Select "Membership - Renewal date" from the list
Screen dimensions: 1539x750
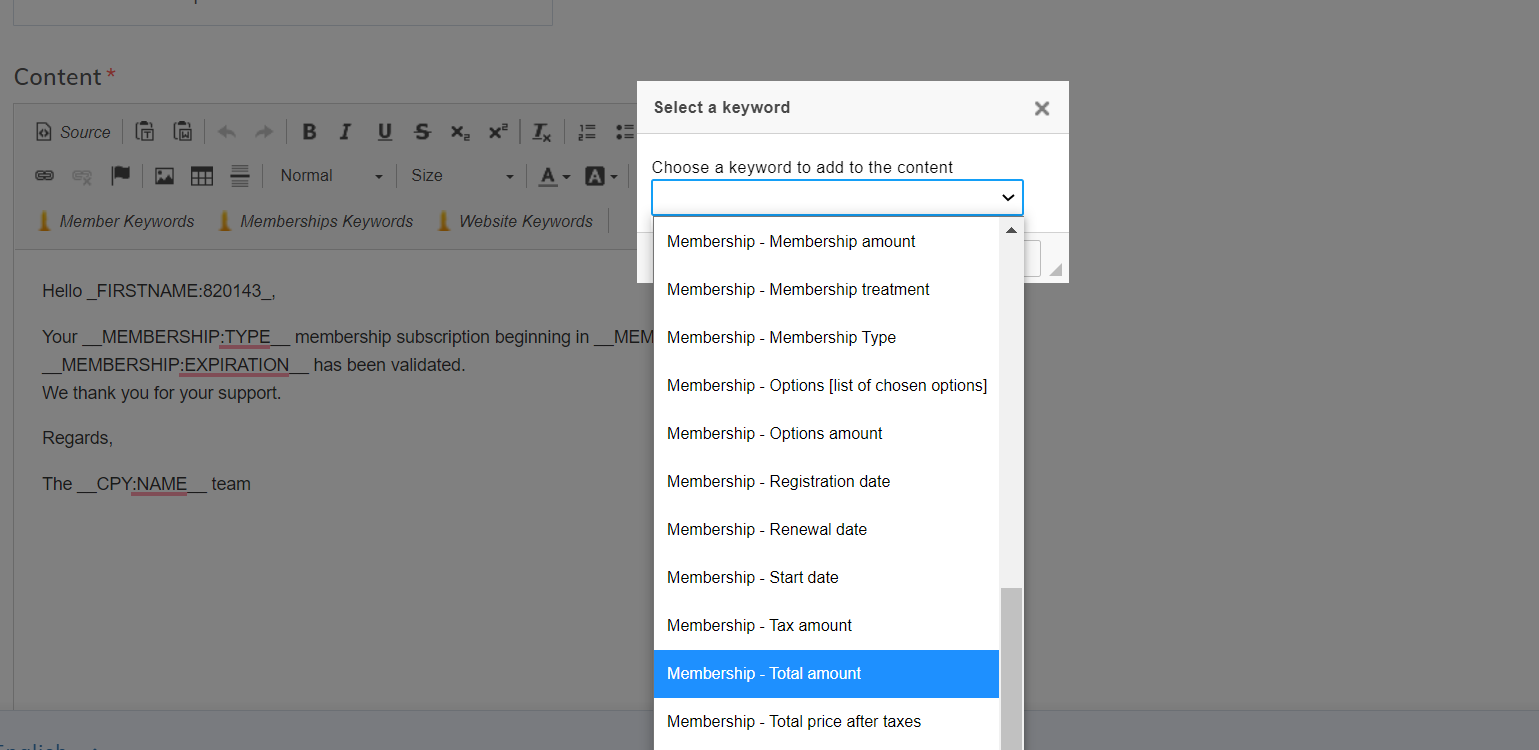pyautogui.click(x=767, y=530)
